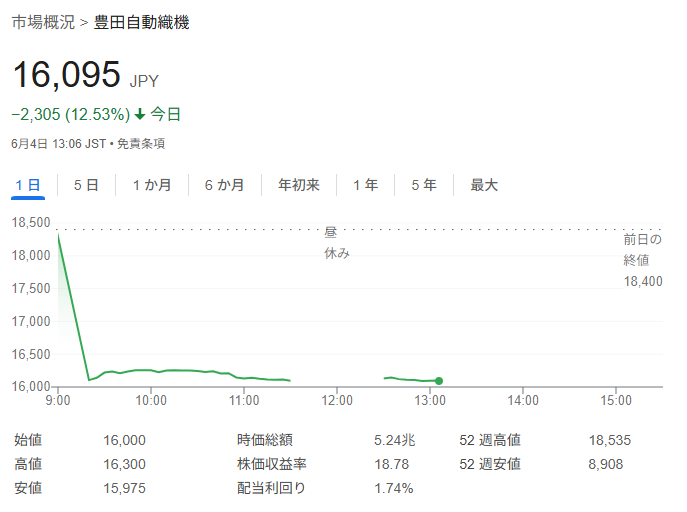Click the 6月4日 13:06 JST timestamp
687x512 pixels.
click(59, 144)
